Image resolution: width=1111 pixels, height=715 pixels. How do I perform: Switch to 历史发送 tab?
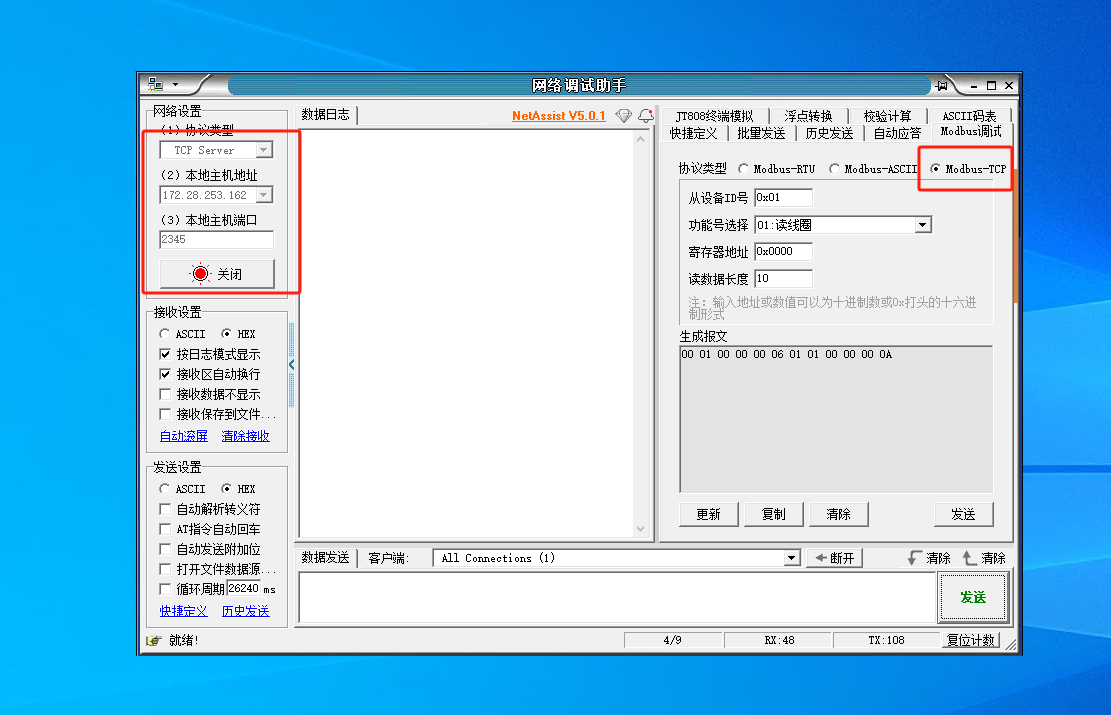click(x=830, y=133)
